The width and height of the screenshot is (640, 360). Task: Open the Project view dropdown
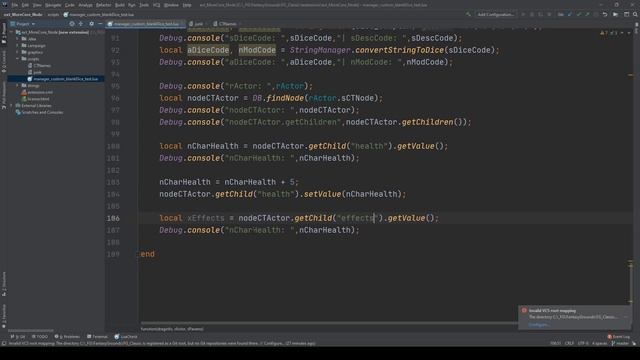(x=23, y=24)
